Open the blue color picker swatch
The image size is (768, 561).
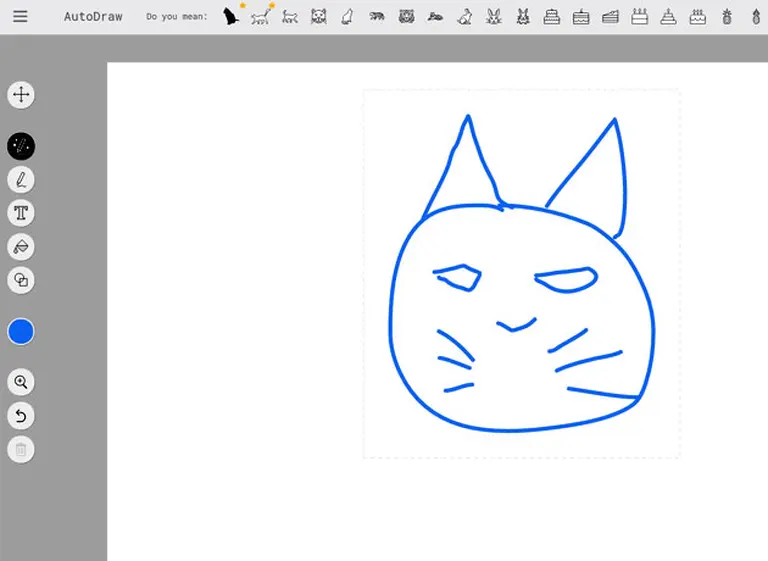[21, 332]
